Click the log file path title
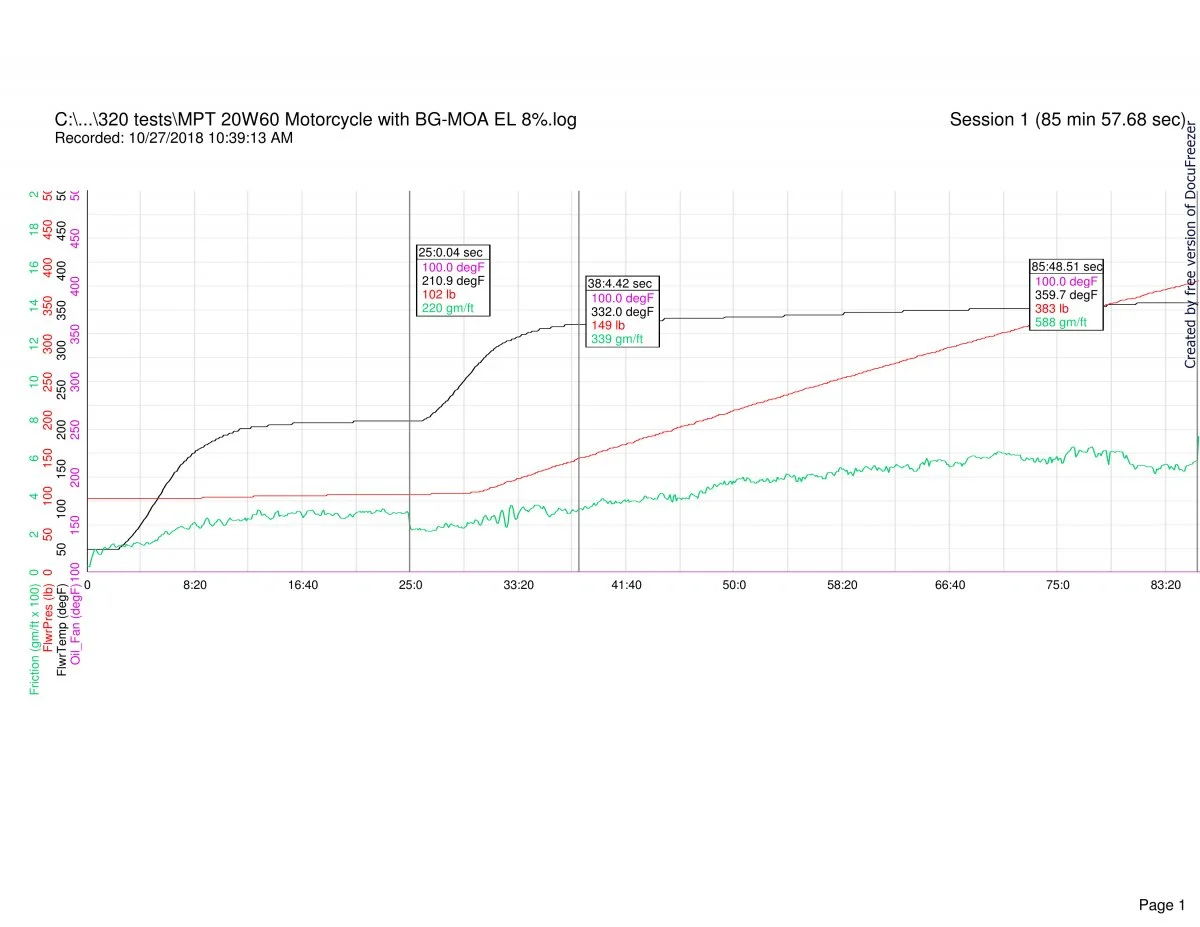Viewport: 1200px width, 927px height. point(315,120)
